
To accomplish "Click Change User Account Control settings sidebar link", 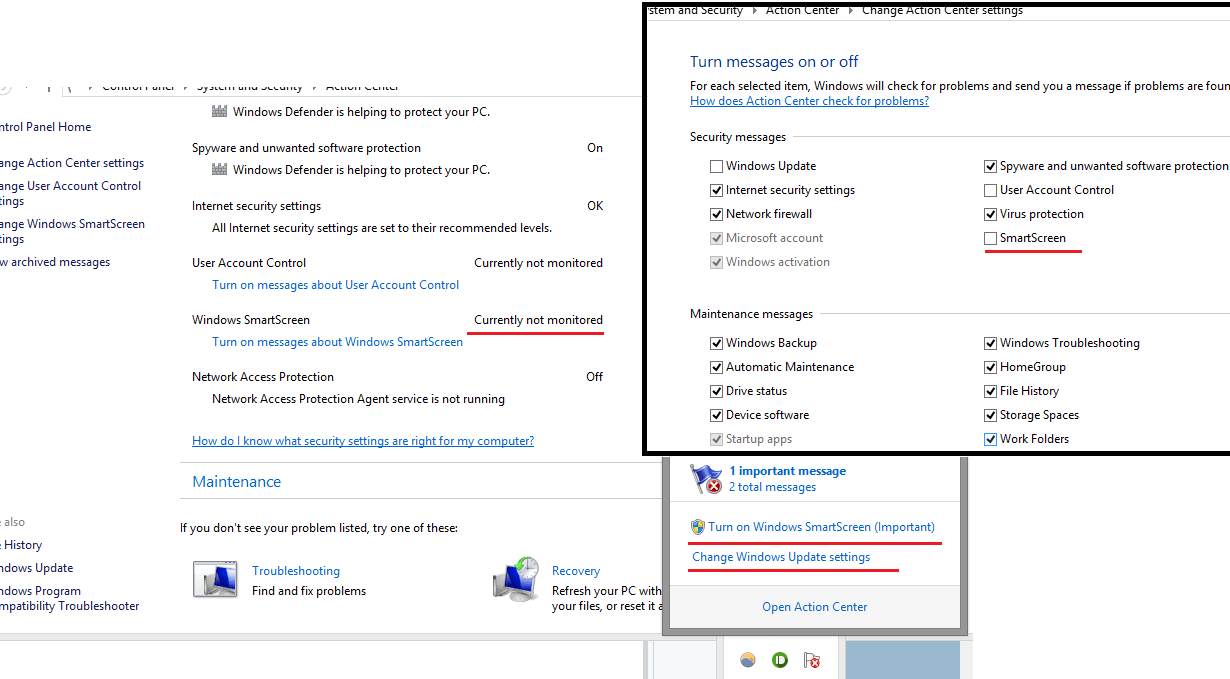I will point(70,193).
